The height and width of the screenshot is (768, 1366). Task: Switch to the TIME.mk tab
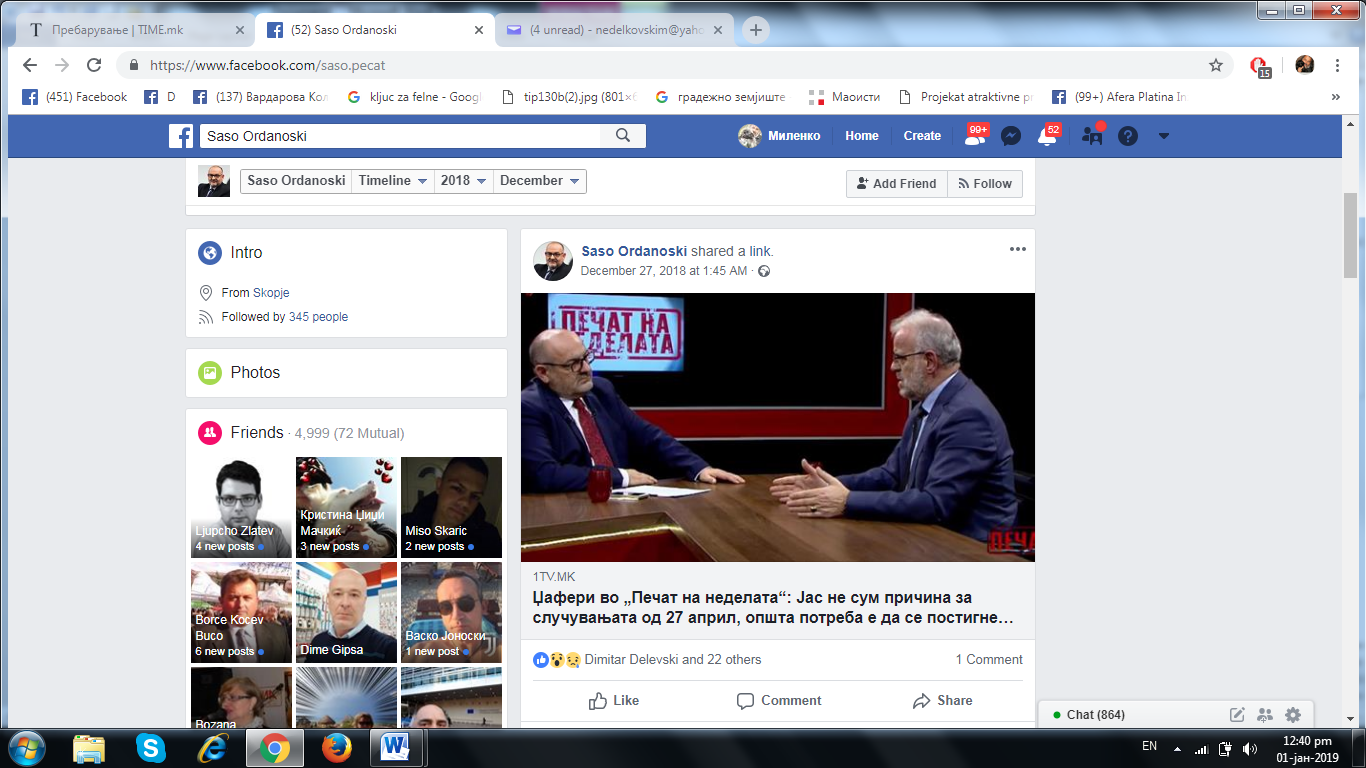(x=136, y=30)
